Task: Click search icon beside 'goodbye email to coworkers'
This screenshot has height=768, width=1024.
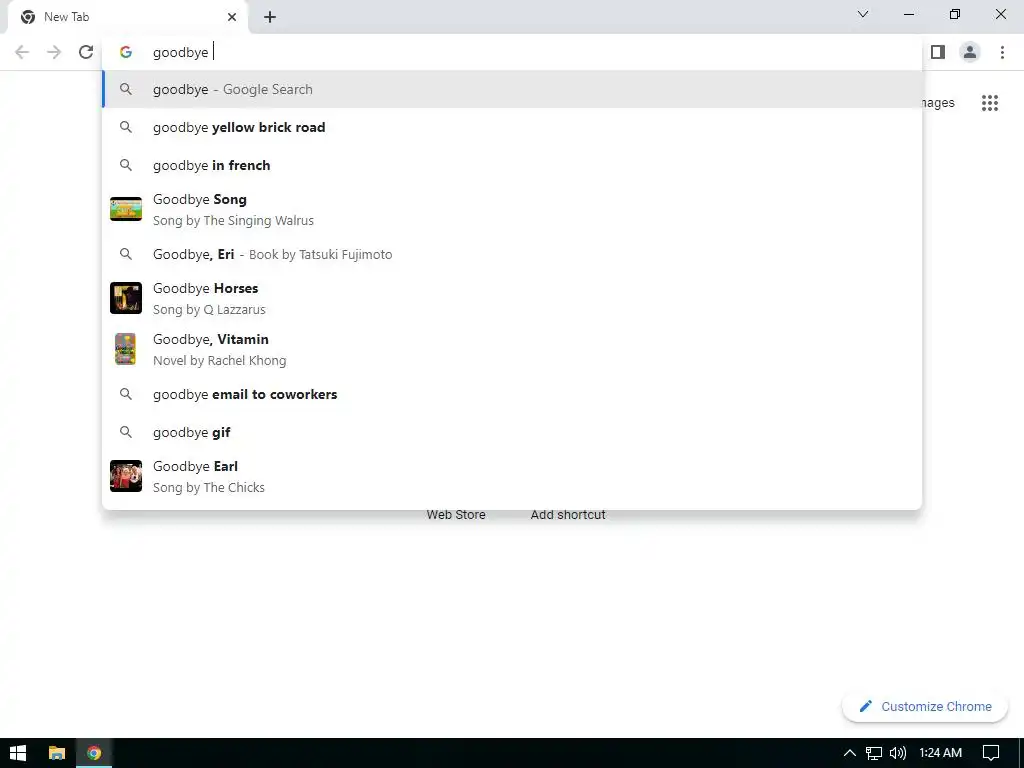Action: 126,394
